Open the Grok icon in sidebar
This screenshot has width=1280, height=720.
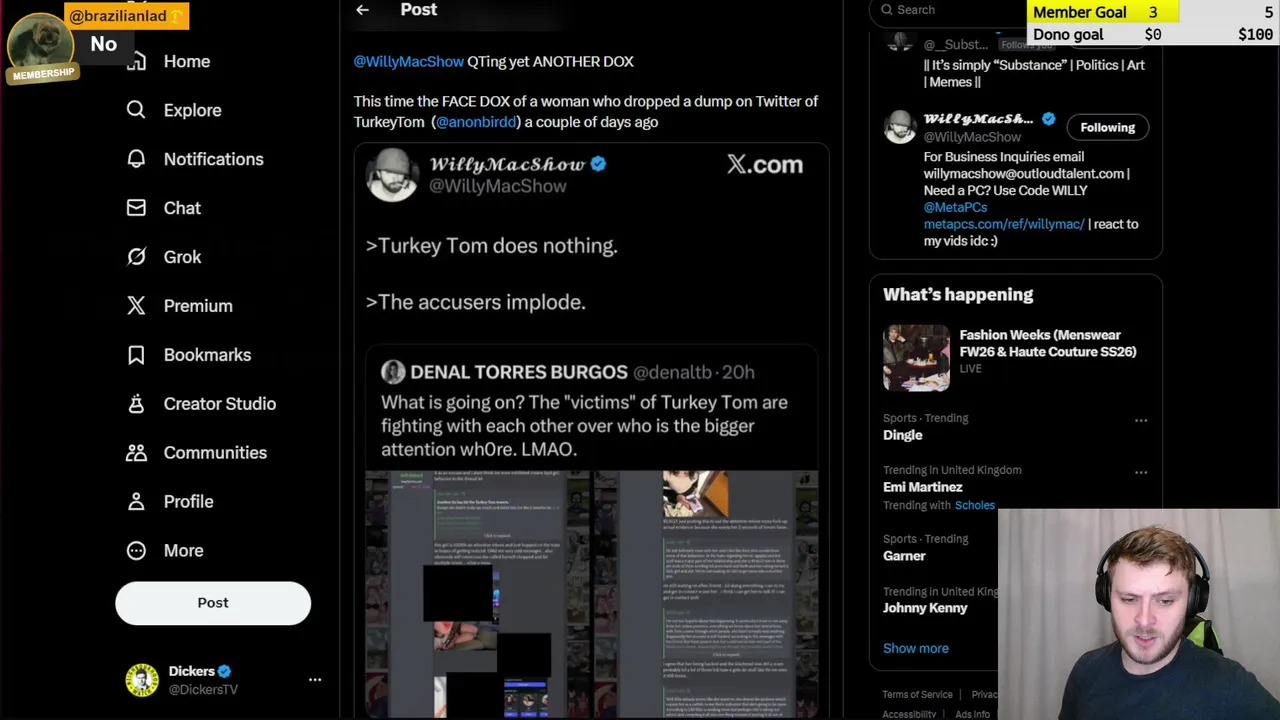pyautogui.click(x=136, y=257)
